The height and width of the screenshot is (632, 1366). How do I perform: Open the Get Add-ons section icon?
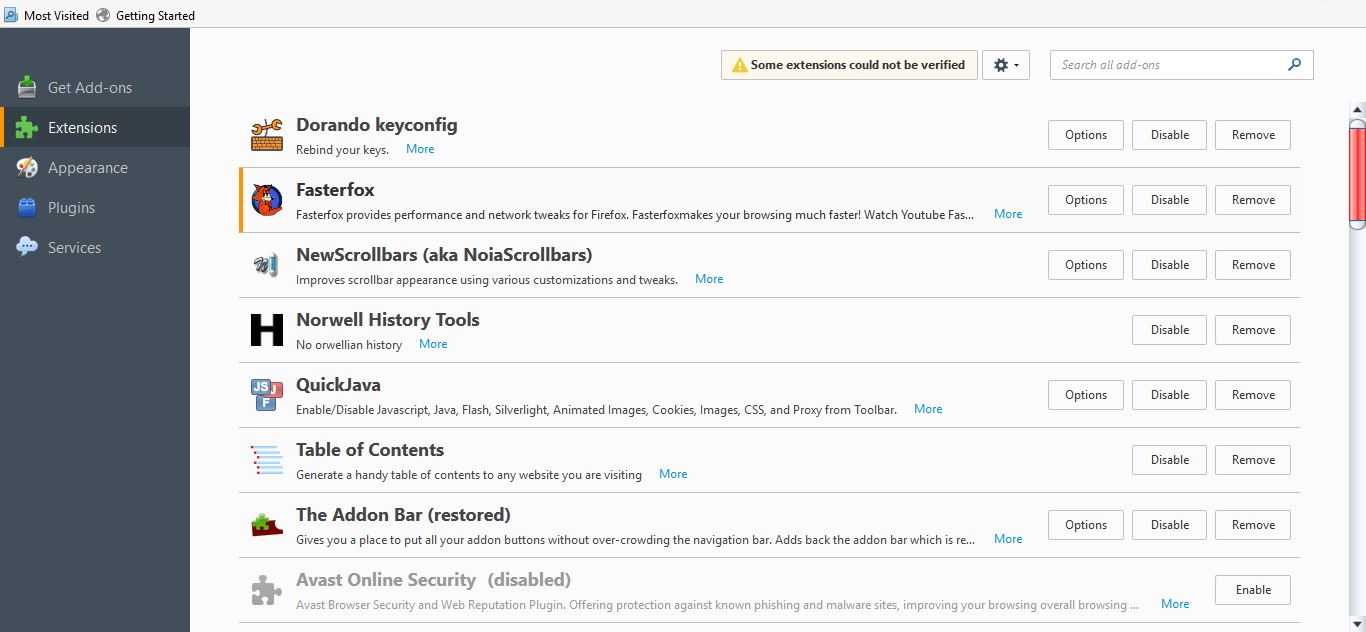pos(26,87)
